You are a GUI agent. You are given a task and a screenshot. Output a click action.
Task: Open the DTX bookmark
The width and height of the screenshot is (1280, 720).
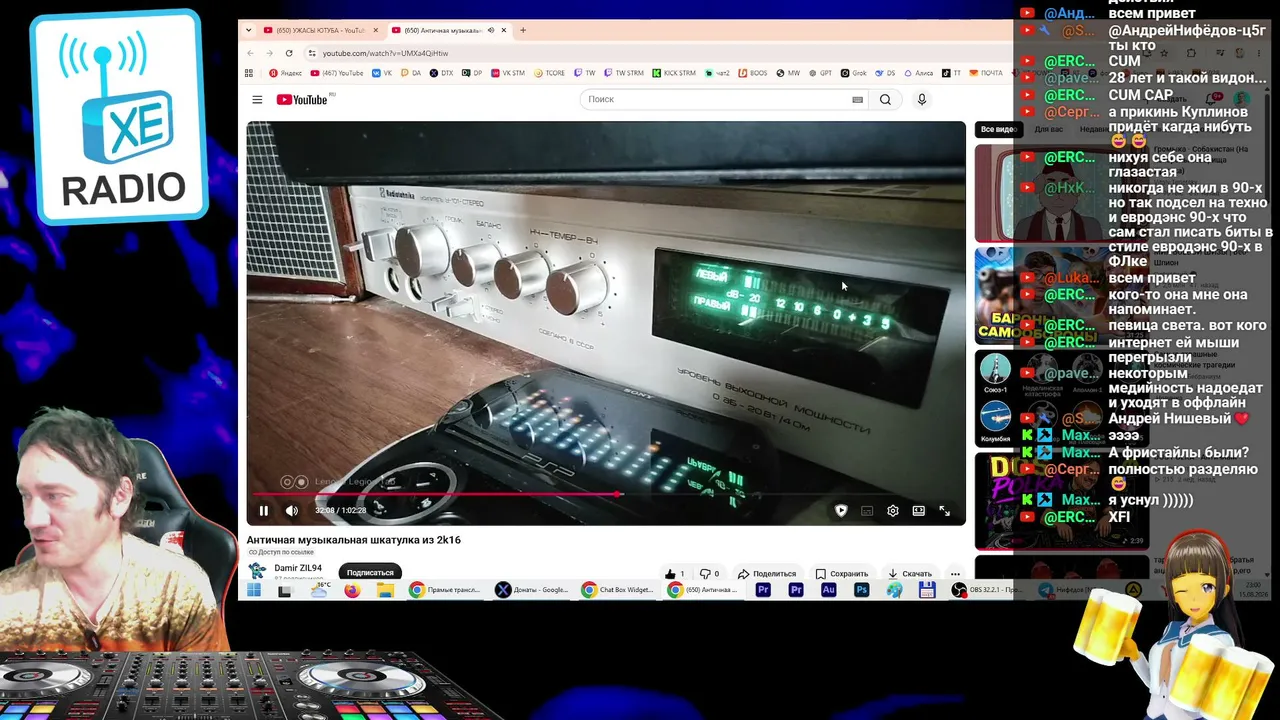(441, 73)
